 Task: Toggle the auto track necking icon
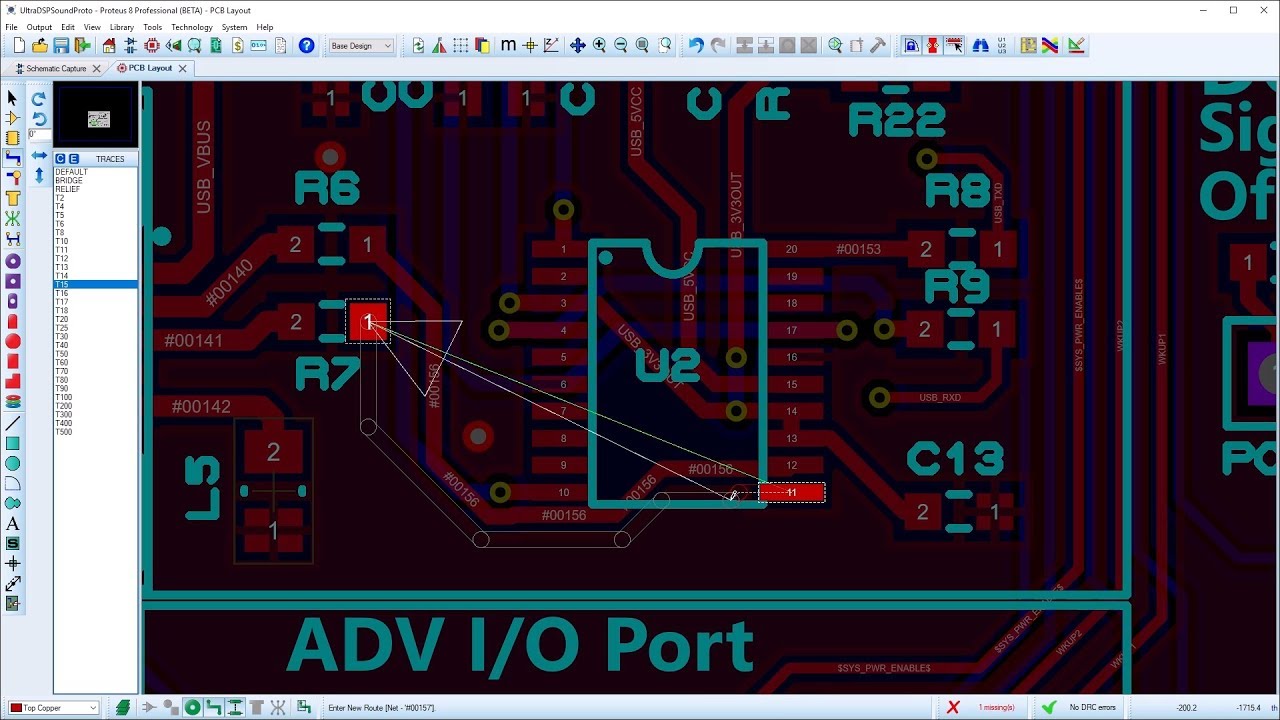933,46
